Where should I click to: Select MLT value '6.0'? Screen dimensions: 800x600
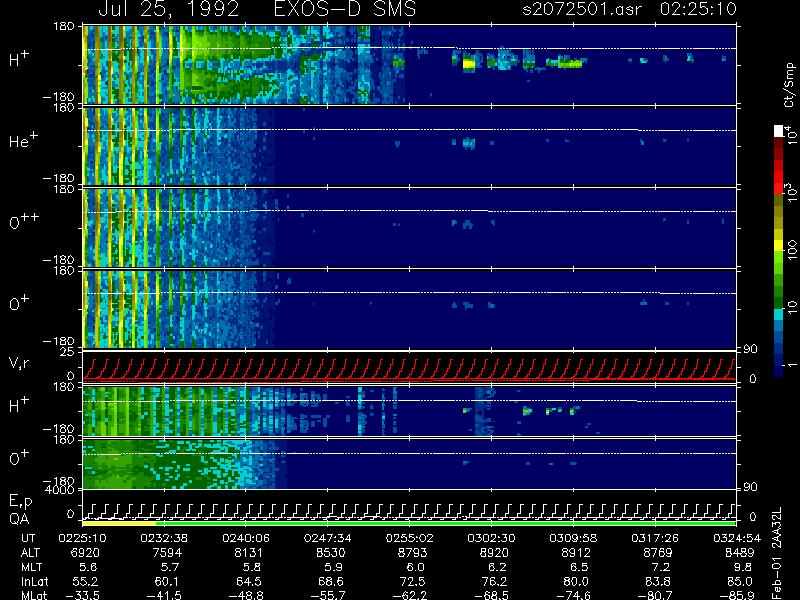pos(415,567)
